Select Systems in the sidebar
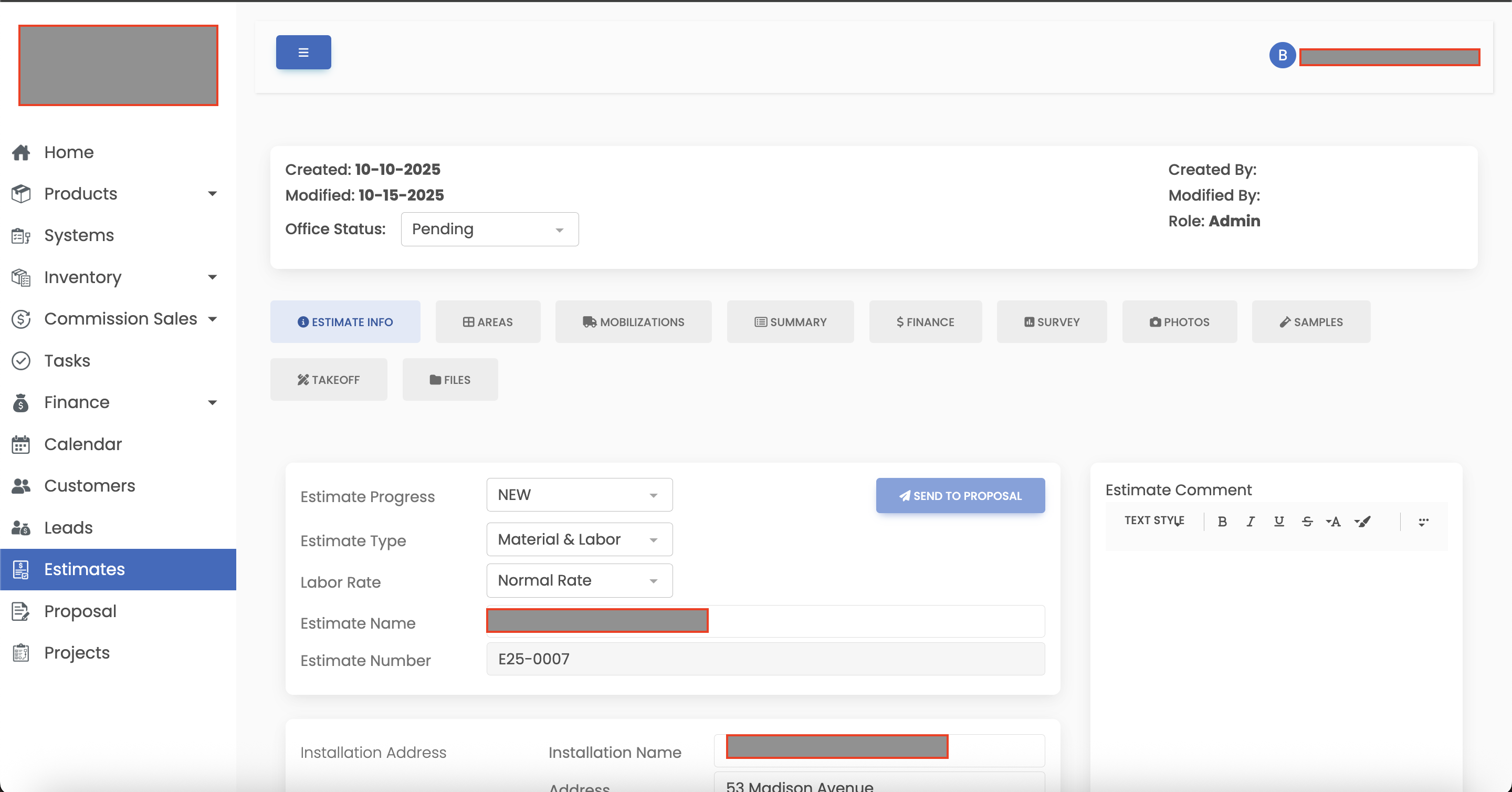 pos(79,235)
